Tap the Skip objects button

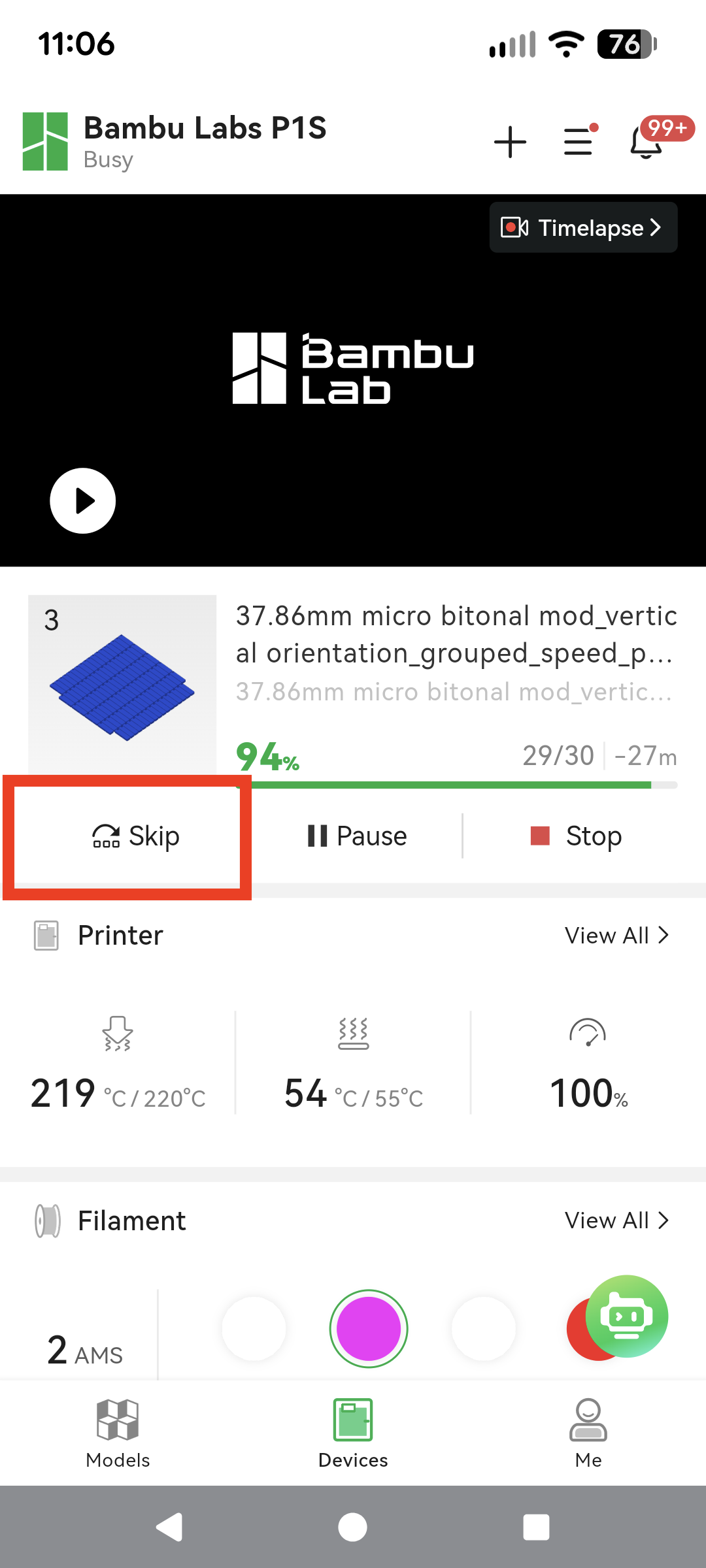136,836
